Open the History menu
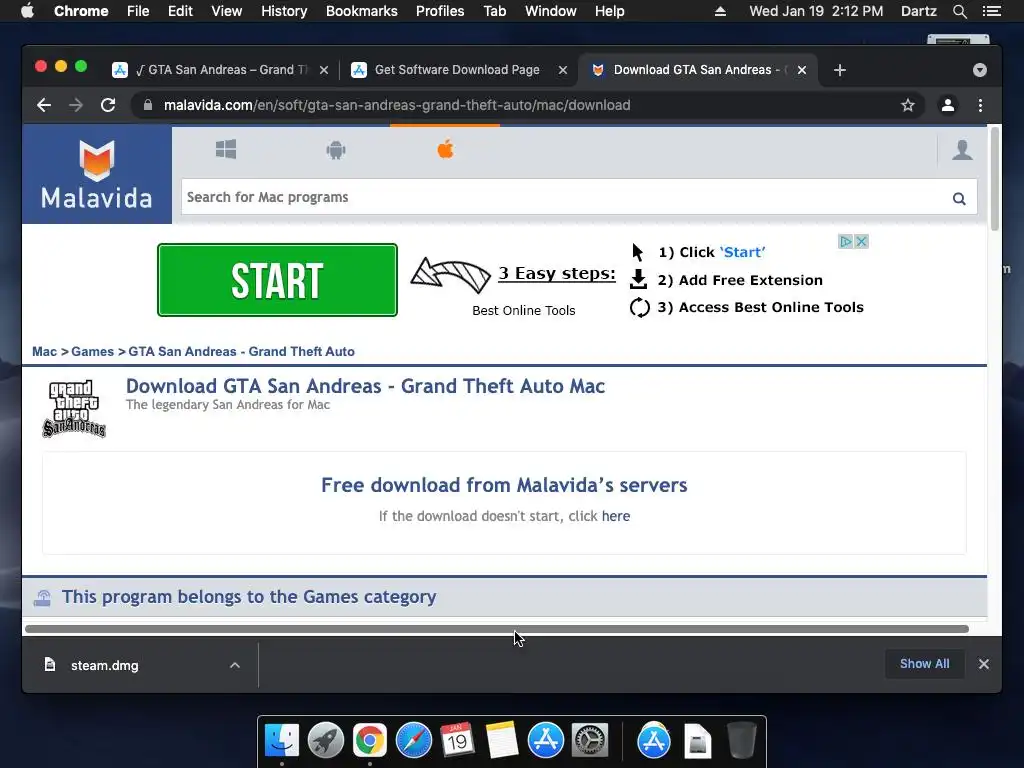 [284, 11]
